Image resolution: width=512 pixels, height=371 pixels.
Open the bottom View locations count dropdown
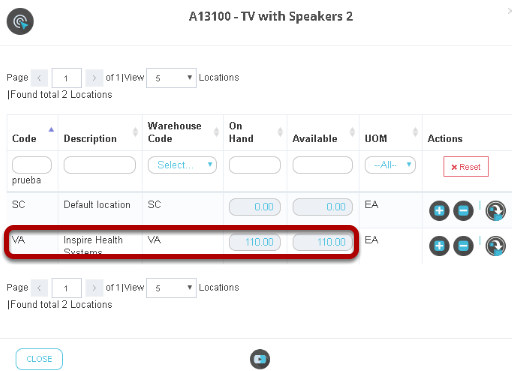(171, 288)
